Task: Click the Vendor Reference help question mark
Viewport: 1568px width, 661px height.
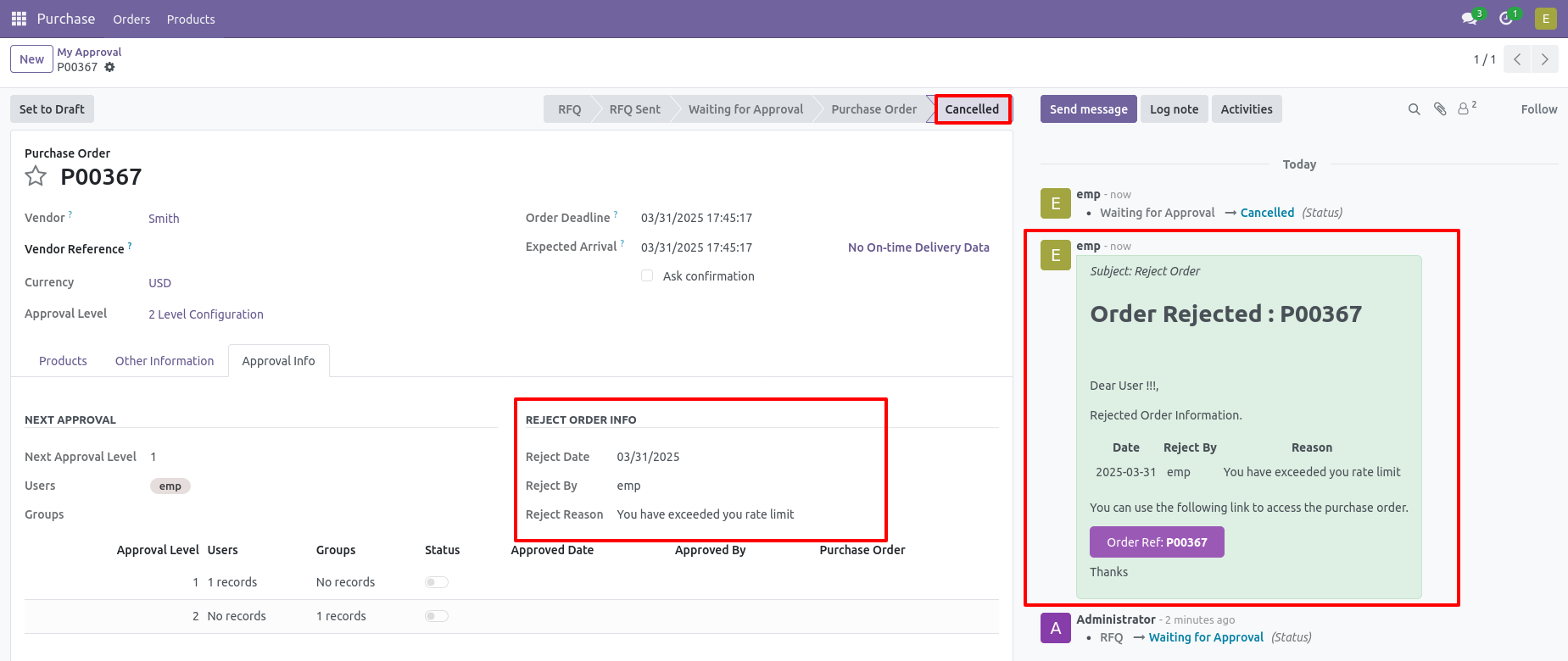Action: pos(130,246)
